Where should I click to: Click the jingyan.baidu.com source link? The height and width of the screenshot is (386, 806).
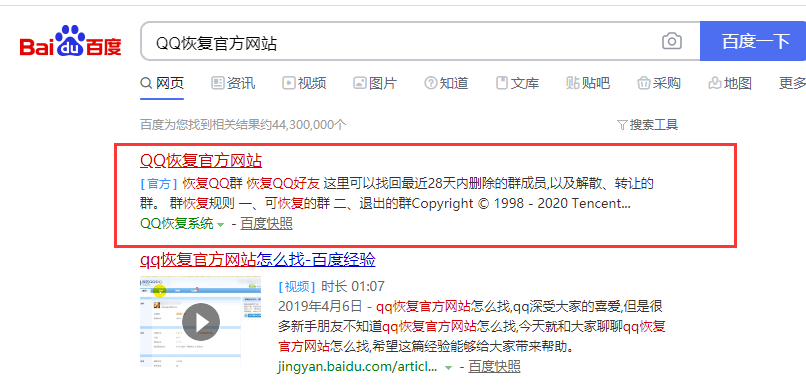point(358,367)
